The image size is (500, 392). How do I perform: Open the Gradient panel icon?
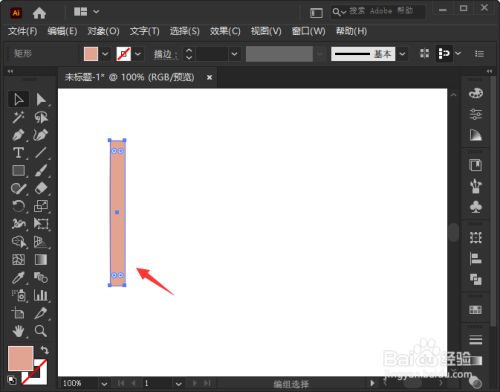476,135
